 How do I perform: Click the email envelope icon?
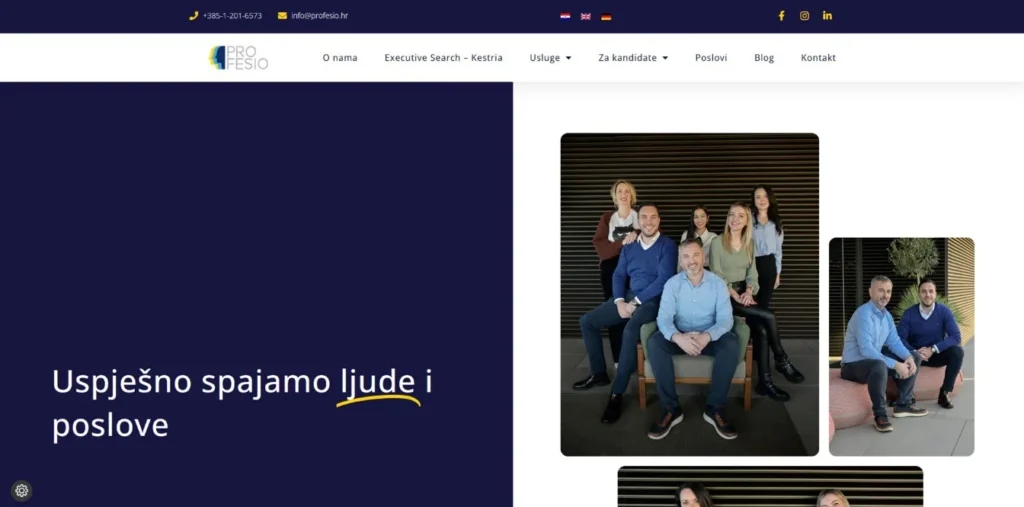[282, 16]
